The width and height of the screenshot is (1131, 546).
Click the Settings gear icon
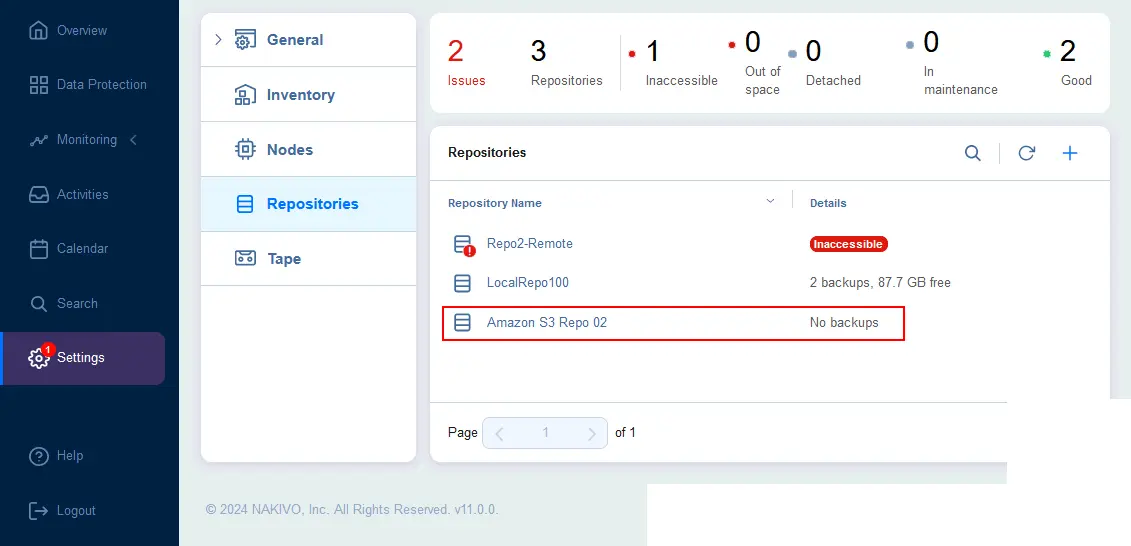pyautogui.click(x=38, y=358)
